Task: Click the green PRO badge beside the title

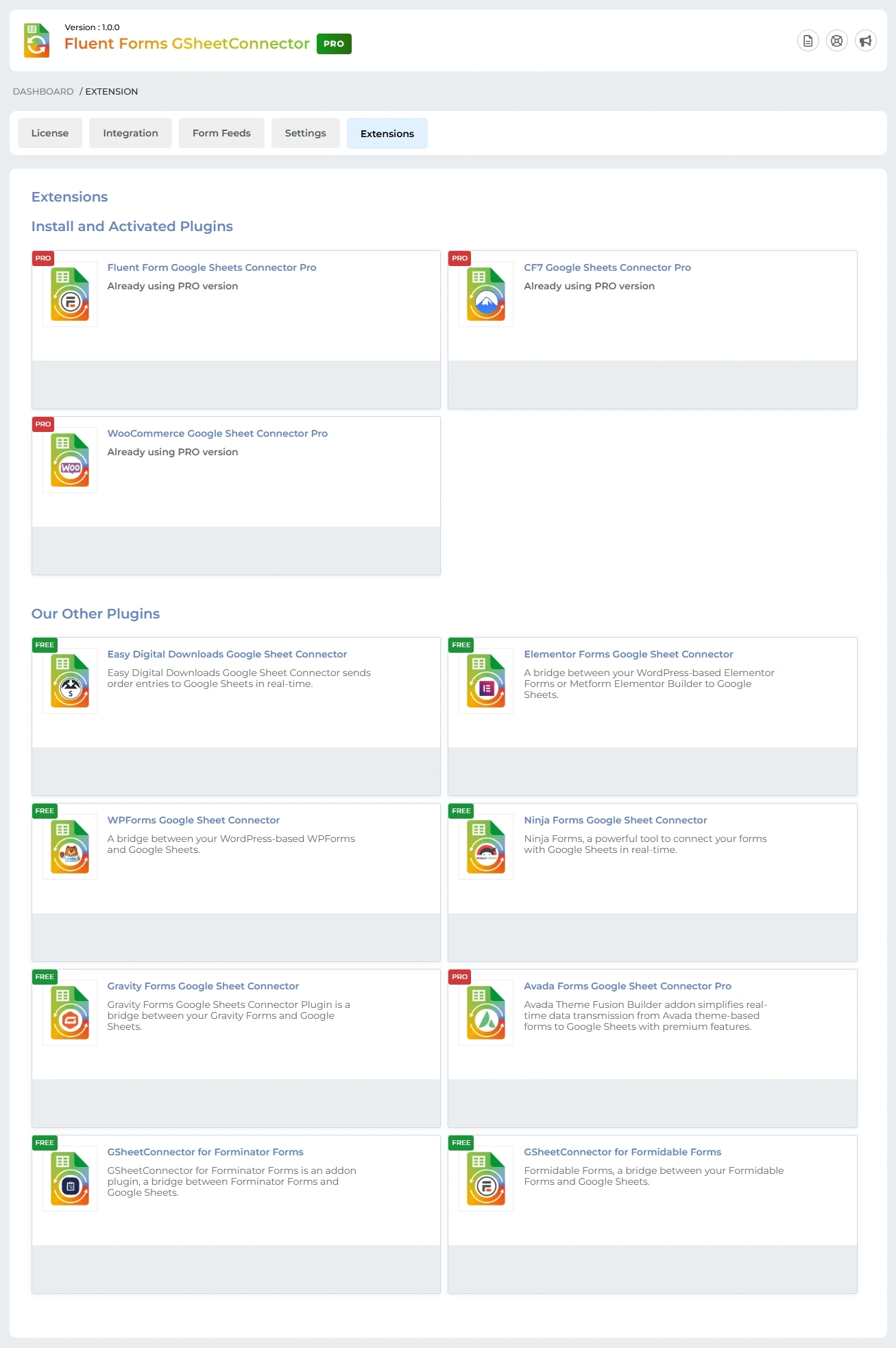Action: click(x=334, y=44)
